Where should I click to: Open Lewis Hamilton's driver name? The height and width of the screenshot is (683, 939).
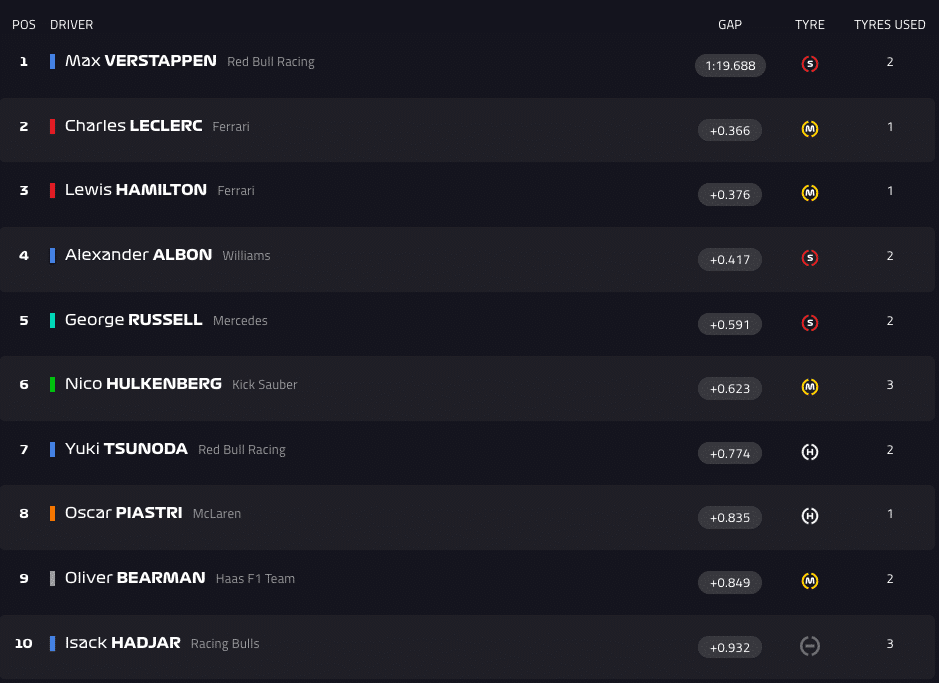136,190
